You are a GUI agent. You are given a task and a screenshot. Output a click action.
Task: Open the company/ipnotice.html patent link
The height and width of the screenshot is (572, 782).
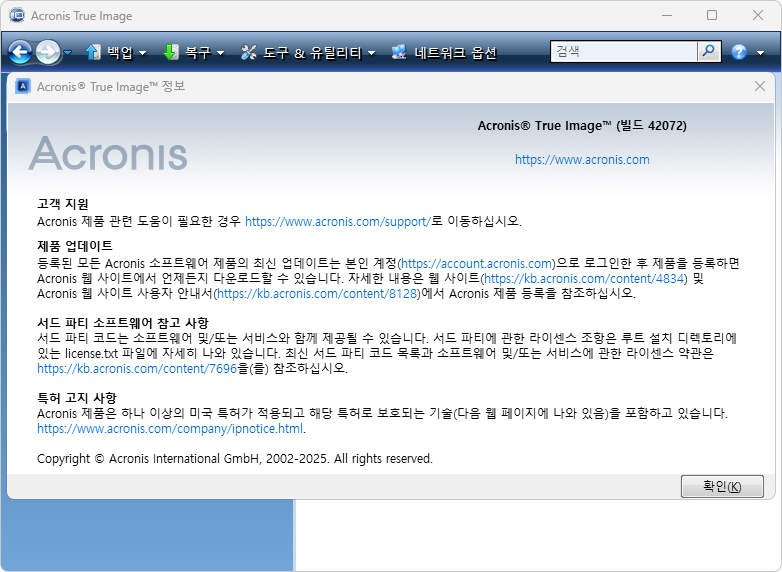(x=170, y=428)
